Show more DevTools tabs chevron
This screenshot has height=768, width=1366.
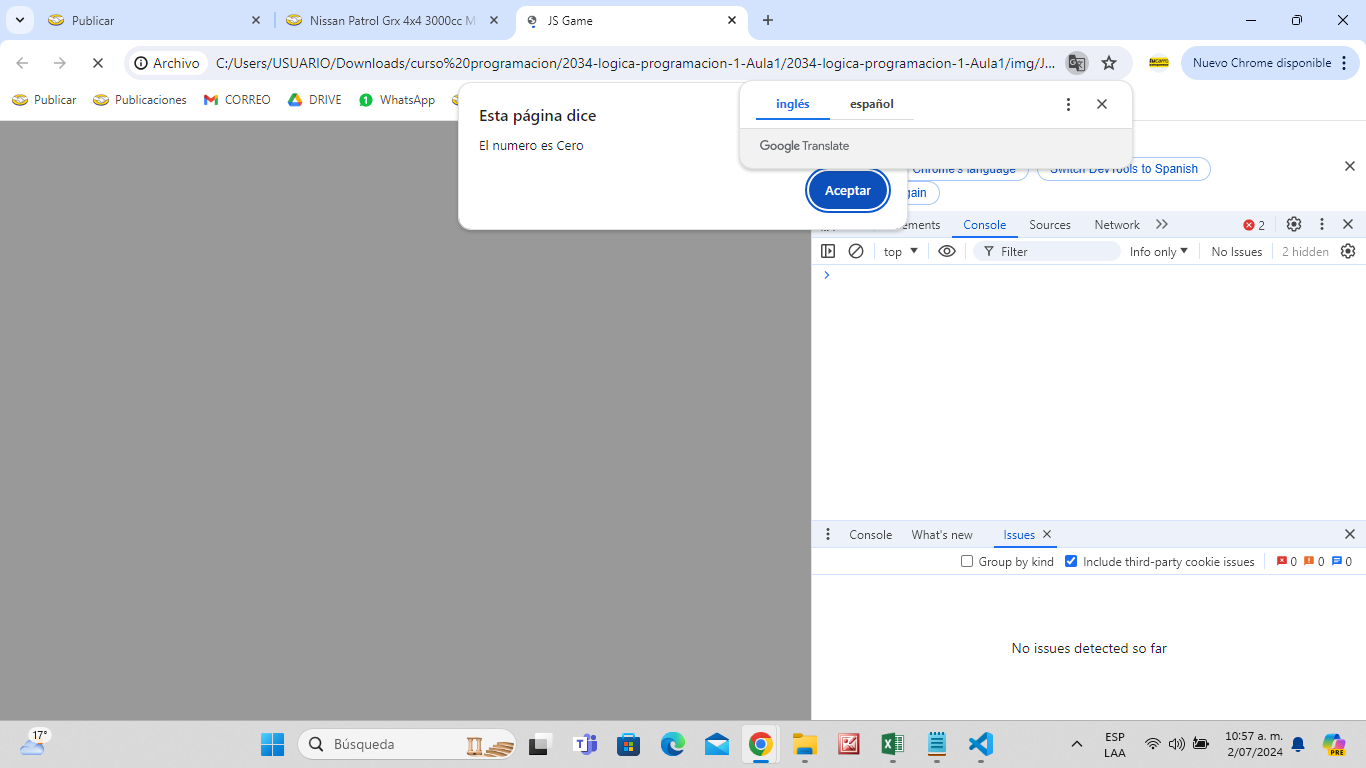point(1161,224)
